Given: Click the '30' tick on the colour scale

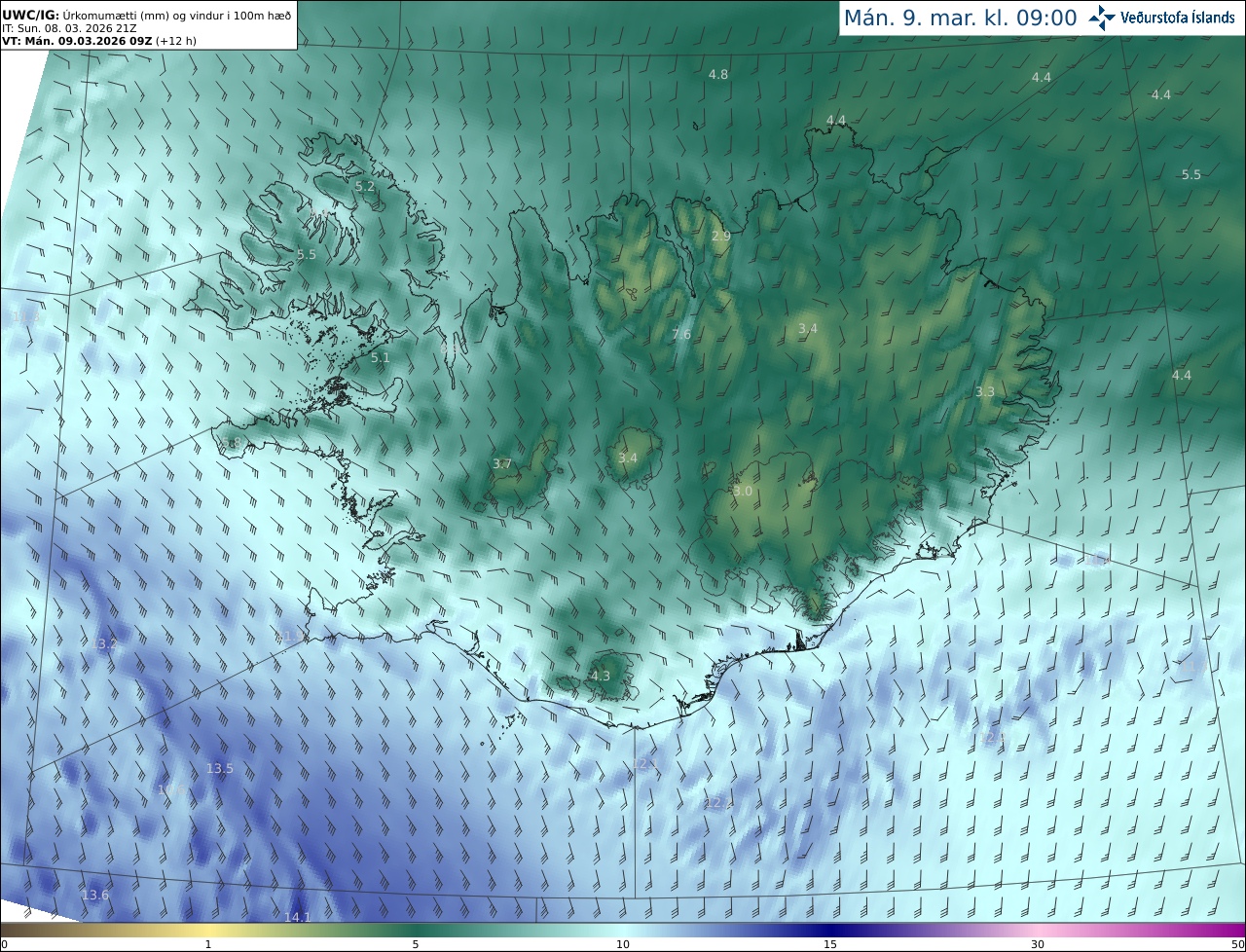Looking at the screenshot, I should click(1038, 944).
